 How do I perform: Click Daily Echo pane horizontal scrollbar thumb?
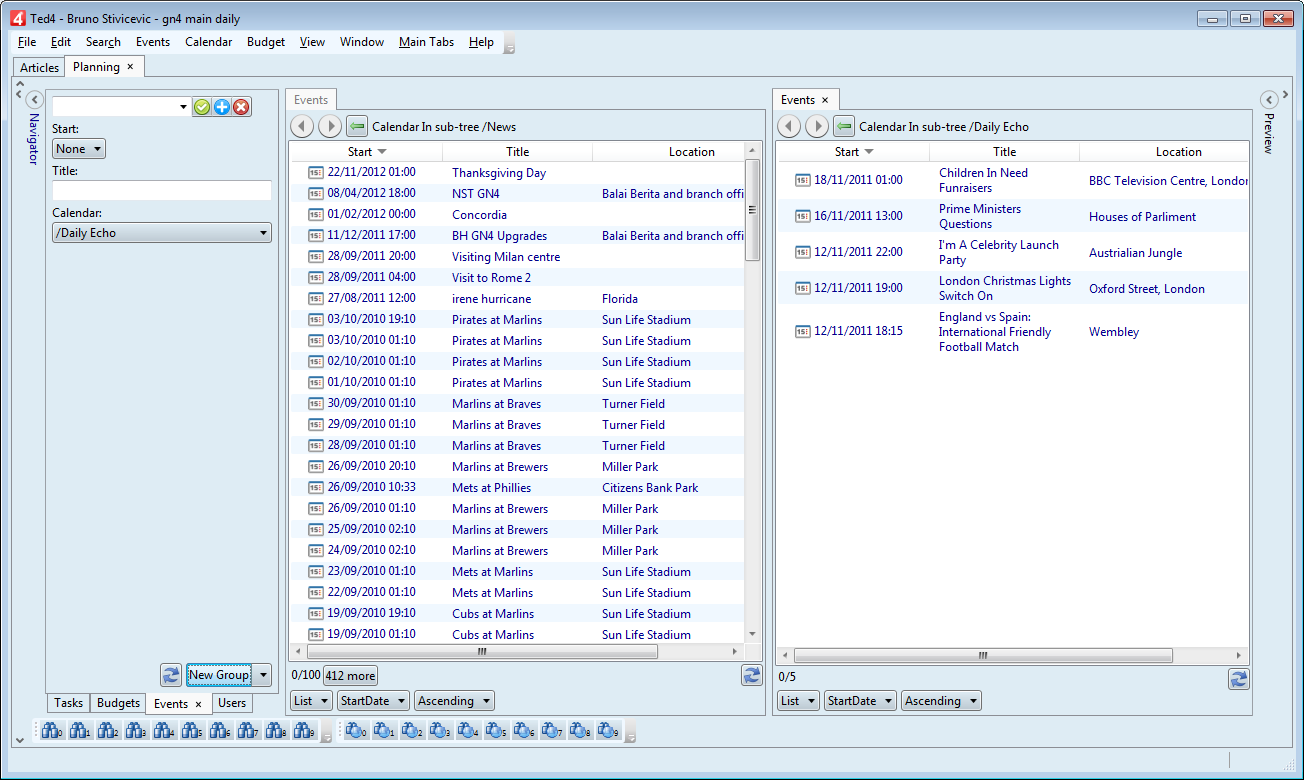(x=983, y=656)
